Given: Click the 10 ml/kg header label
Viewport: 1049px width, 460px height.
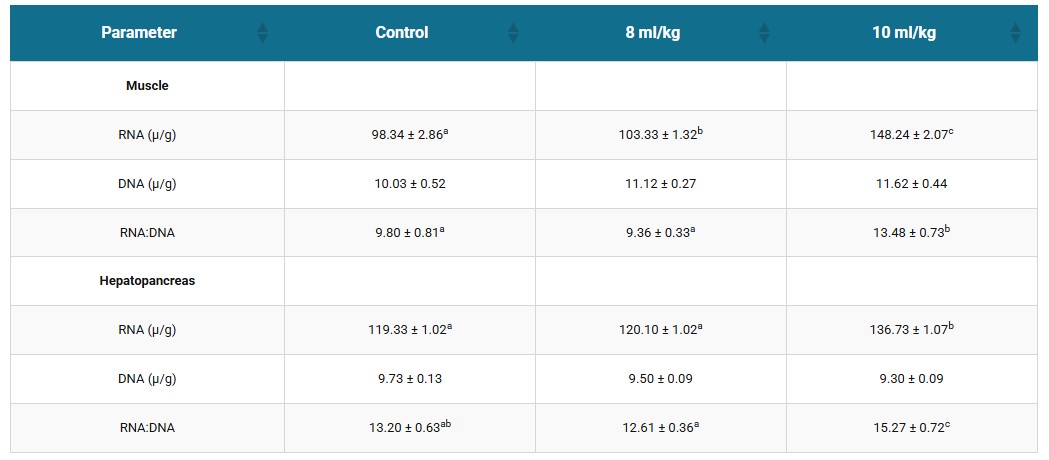Looking at the screenshot, I should coord(904,33).
